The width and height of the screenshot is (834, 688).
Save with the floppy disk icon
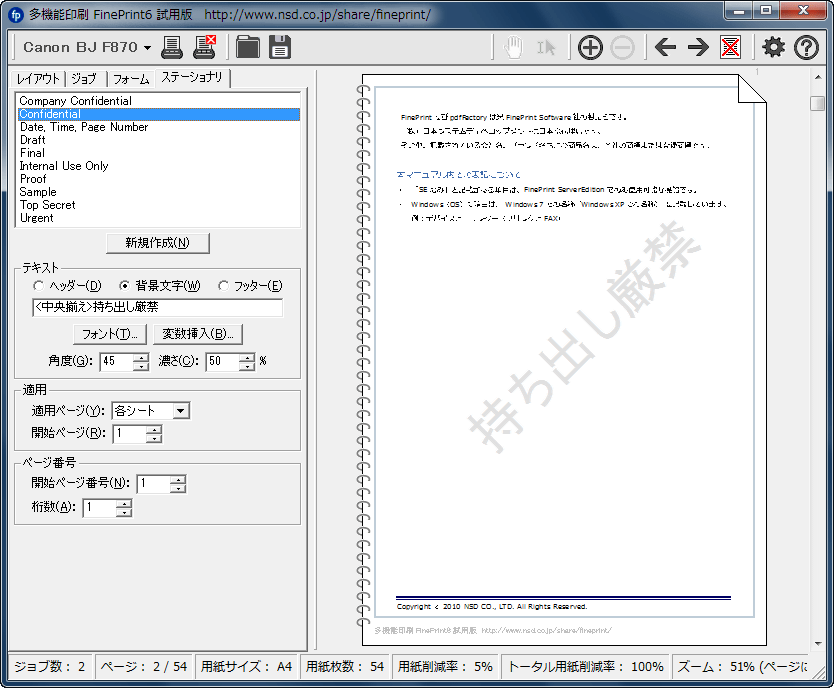click(280, 47)
